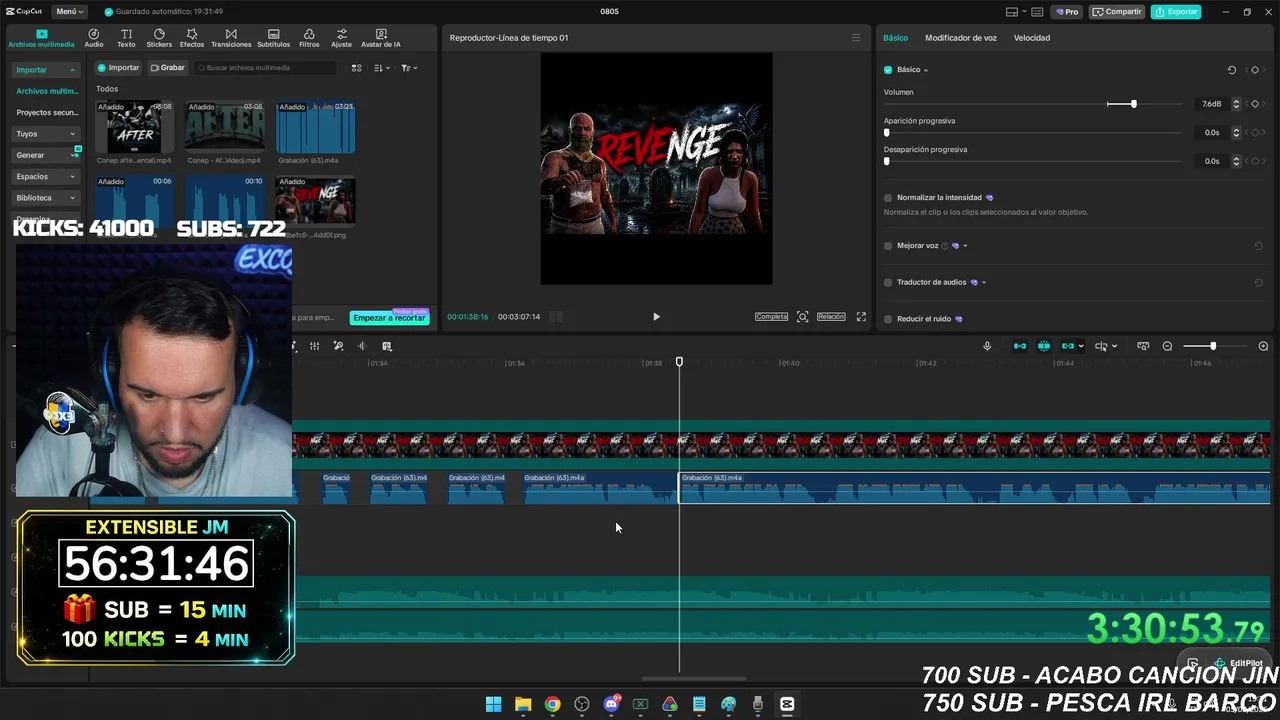Open the player panel hamburger menu
Image resolution: width=1280 pixels, height=720 pixels.
[855, 38]
